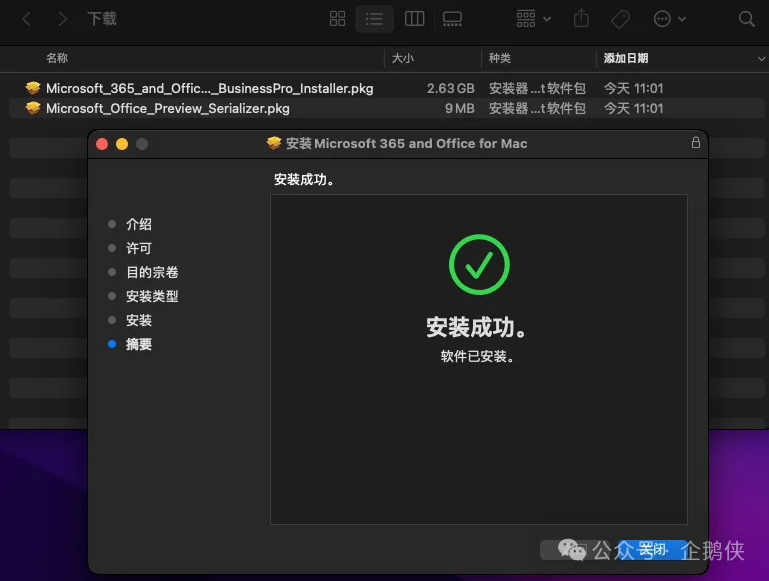Select the 摘要 step in installer sidebar

139,344
